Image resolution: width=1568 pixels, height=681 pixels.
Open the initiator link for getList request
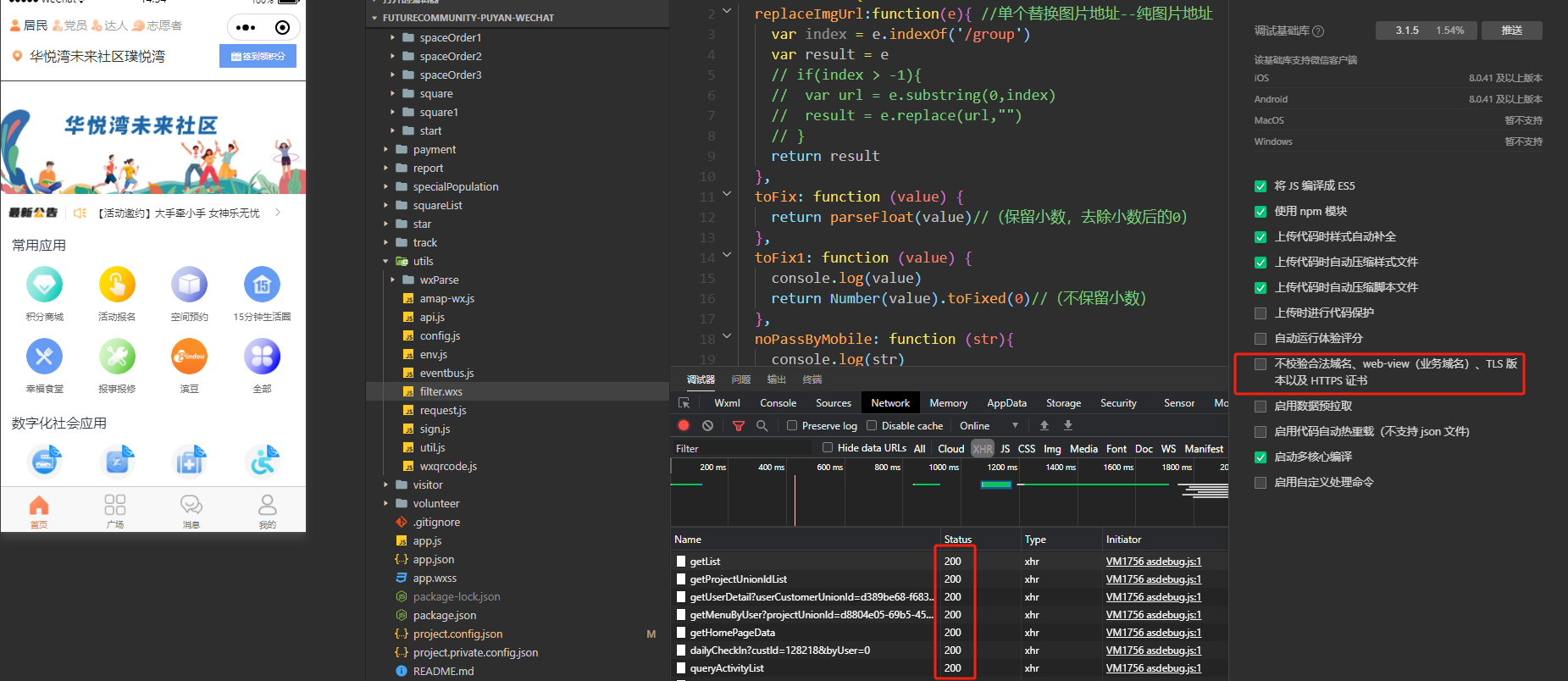(1154, 562)
